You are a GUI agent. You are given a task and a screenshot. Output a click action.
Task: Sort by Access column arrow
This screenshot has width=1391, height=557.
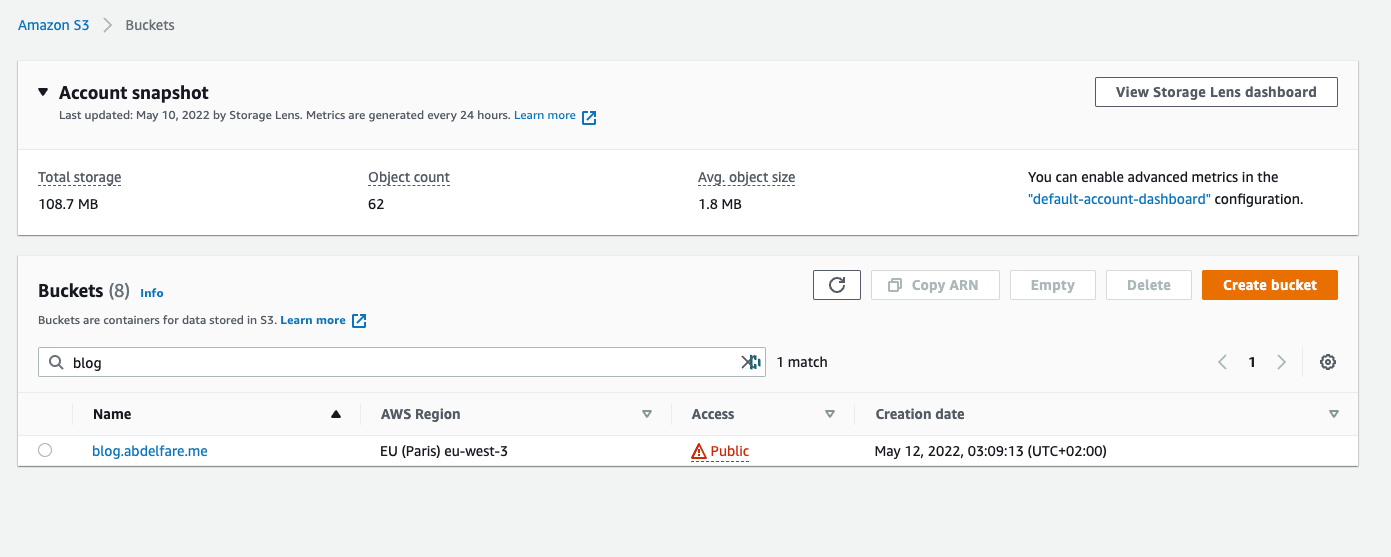pyautogui.click(x=829, y=414)
